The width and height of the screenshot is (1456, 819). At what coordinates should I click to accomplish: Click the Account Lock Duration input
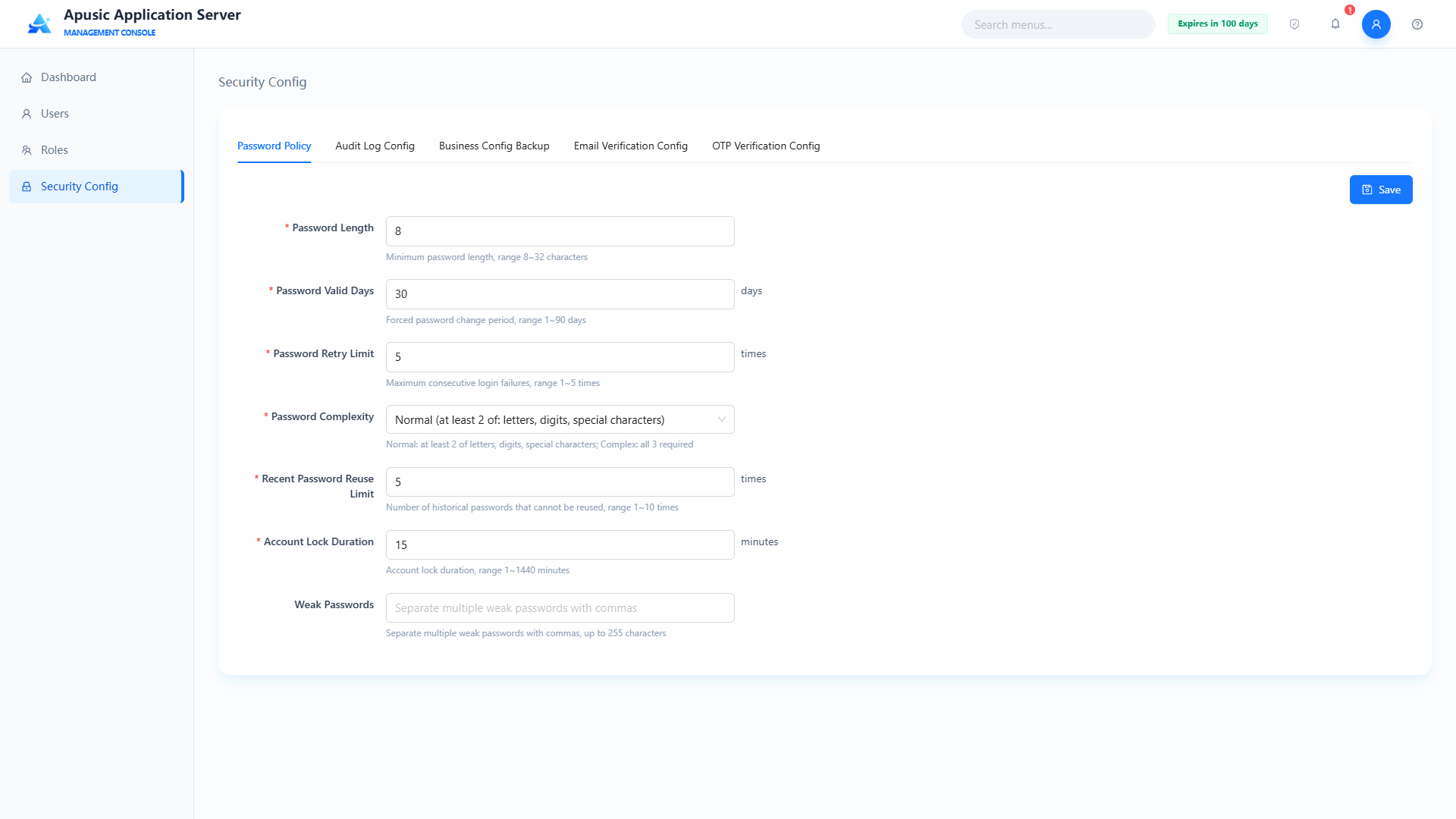point(560,545)
